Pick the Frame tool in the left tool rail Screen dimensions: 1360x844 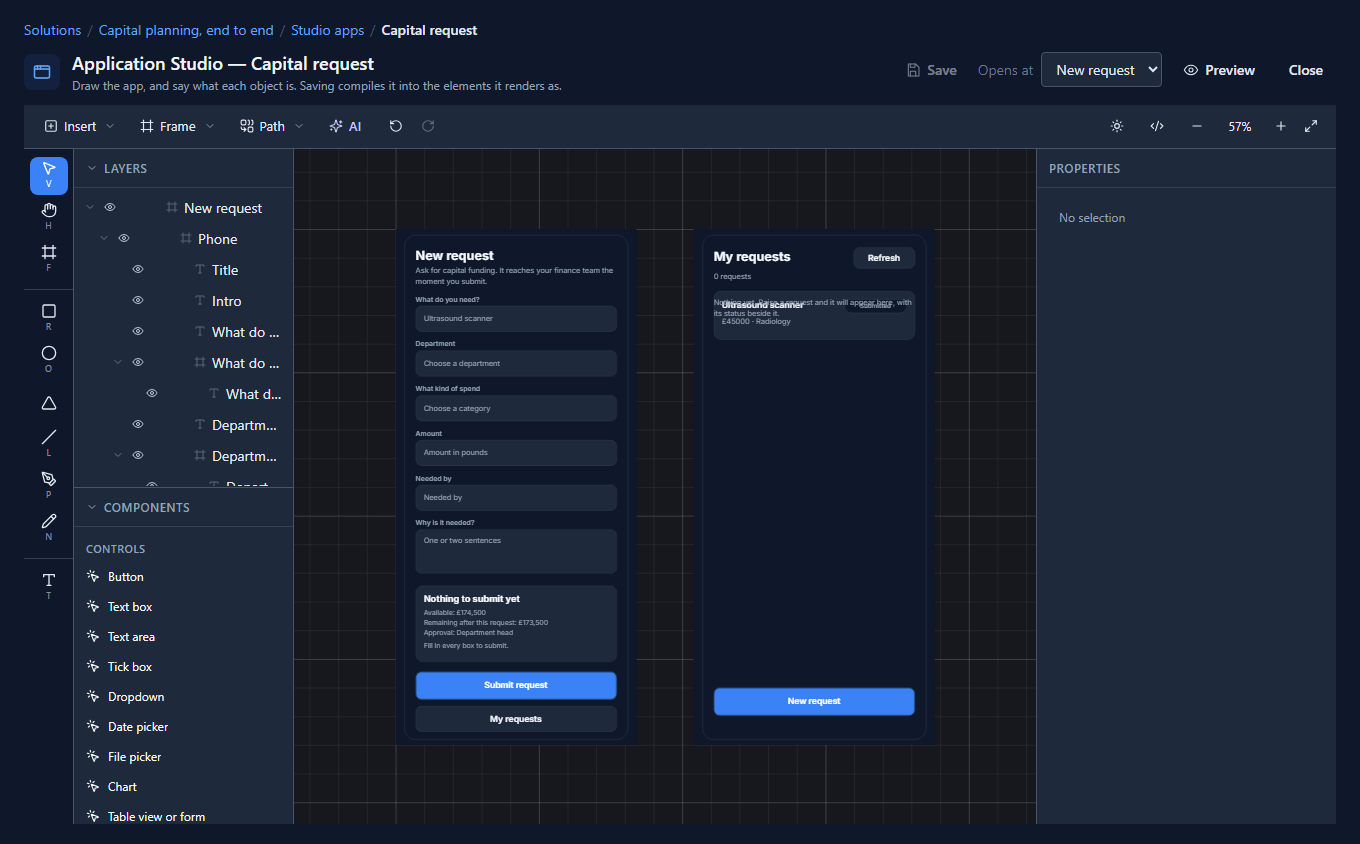coord(49,258)
